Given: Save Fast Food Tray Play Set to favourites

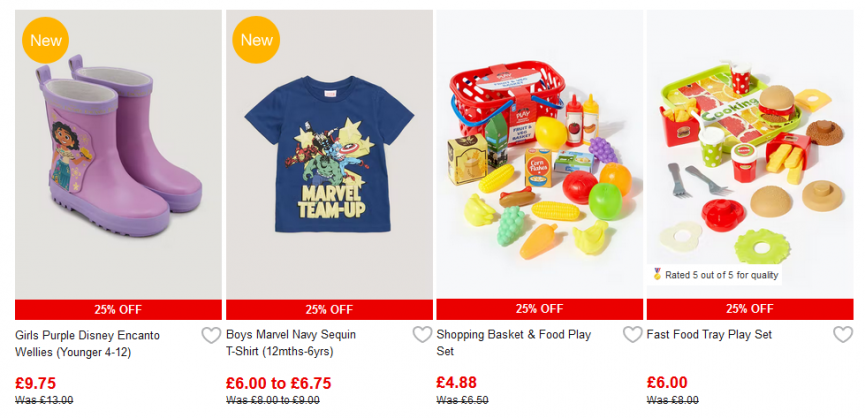Looking at the screenshot, I should (x=842, y=335).
